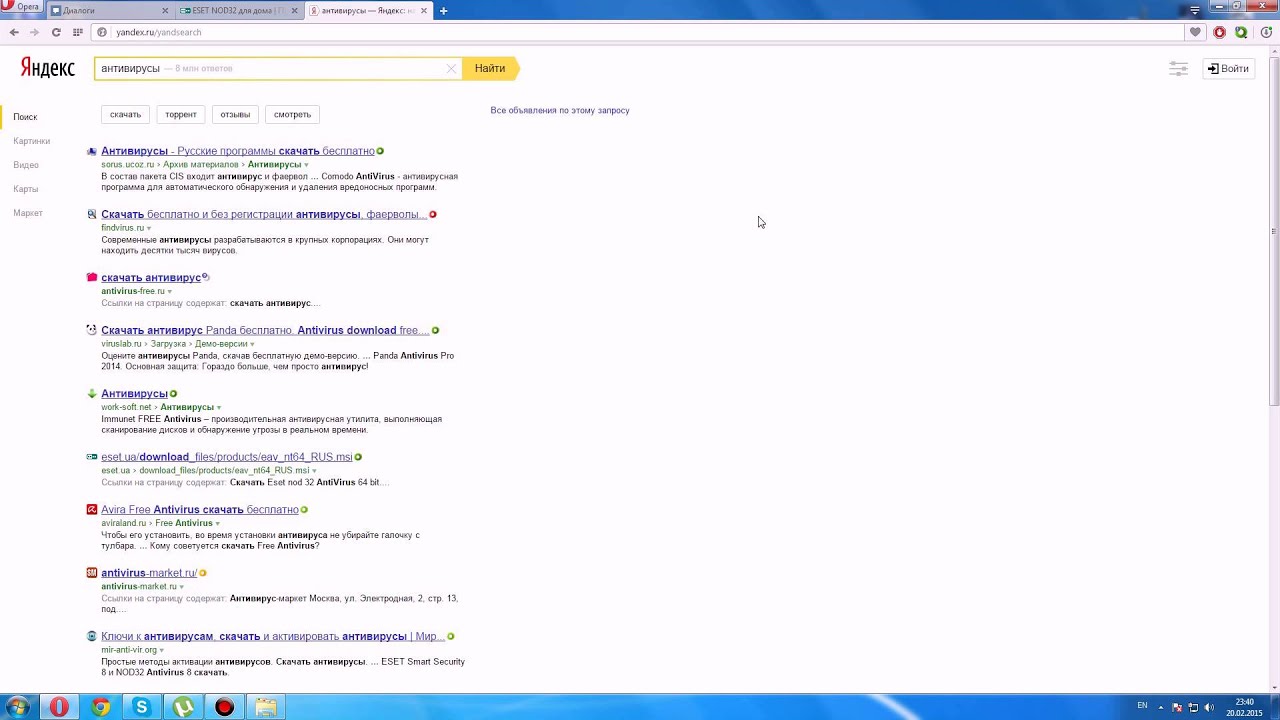Click the address bar with yandex.ru/yandsearch
The image size is (1280, 720).
point(640,32)
